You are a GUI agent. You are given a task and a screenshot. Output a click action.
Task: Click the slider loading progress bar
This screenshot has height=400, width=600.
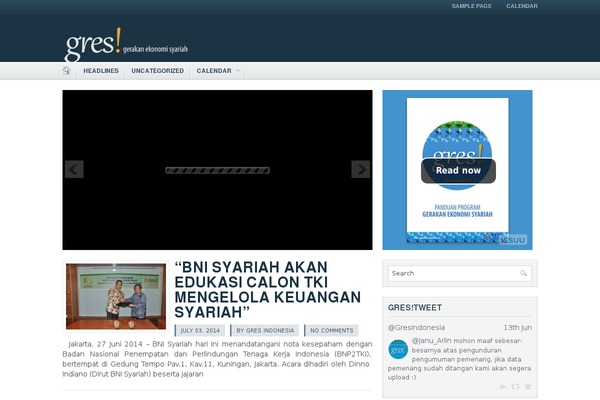click(x=217, y=170)
